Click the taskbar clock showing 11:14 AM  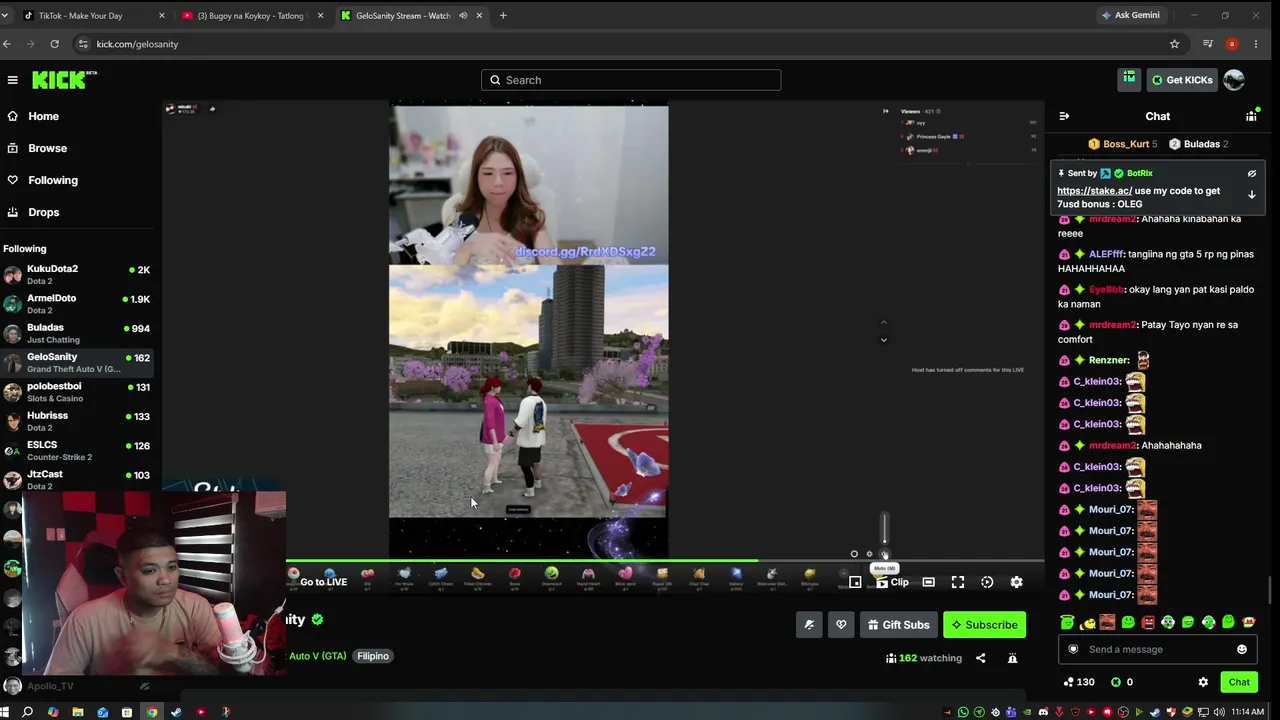(1247, 712)
